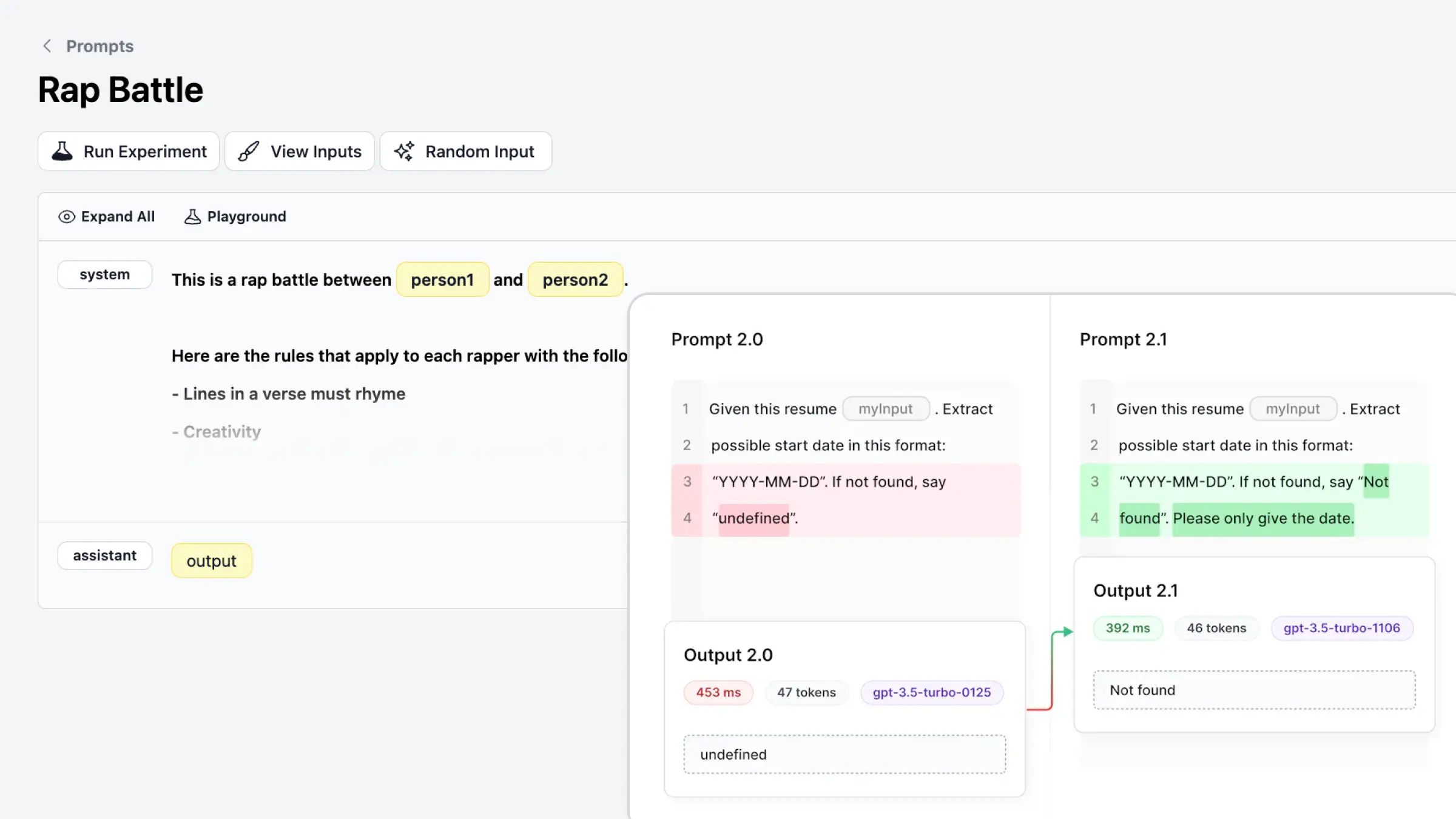Open the Playground flask icon
Image resolution: width=1456 pixels, height=819 pixels.
(x=192, y=217)
